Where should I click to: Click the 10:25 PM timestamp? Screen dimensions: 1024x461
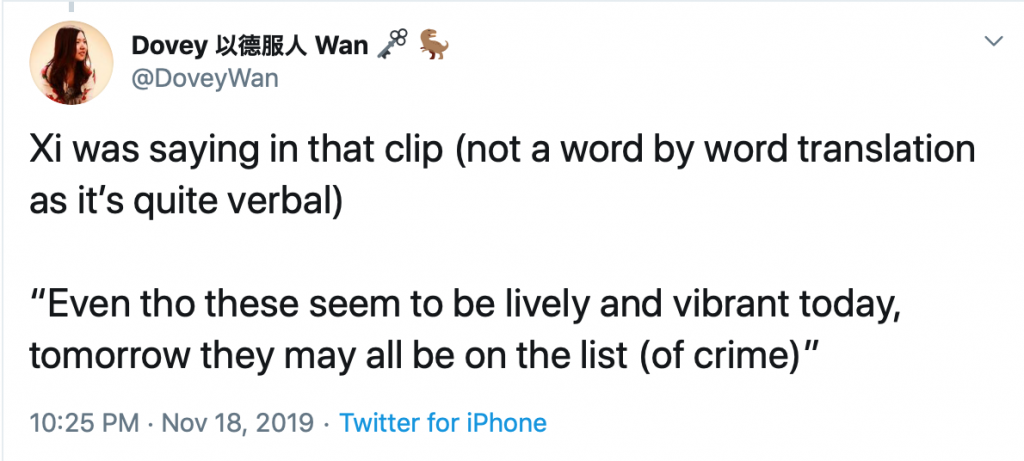click(83, 423)
